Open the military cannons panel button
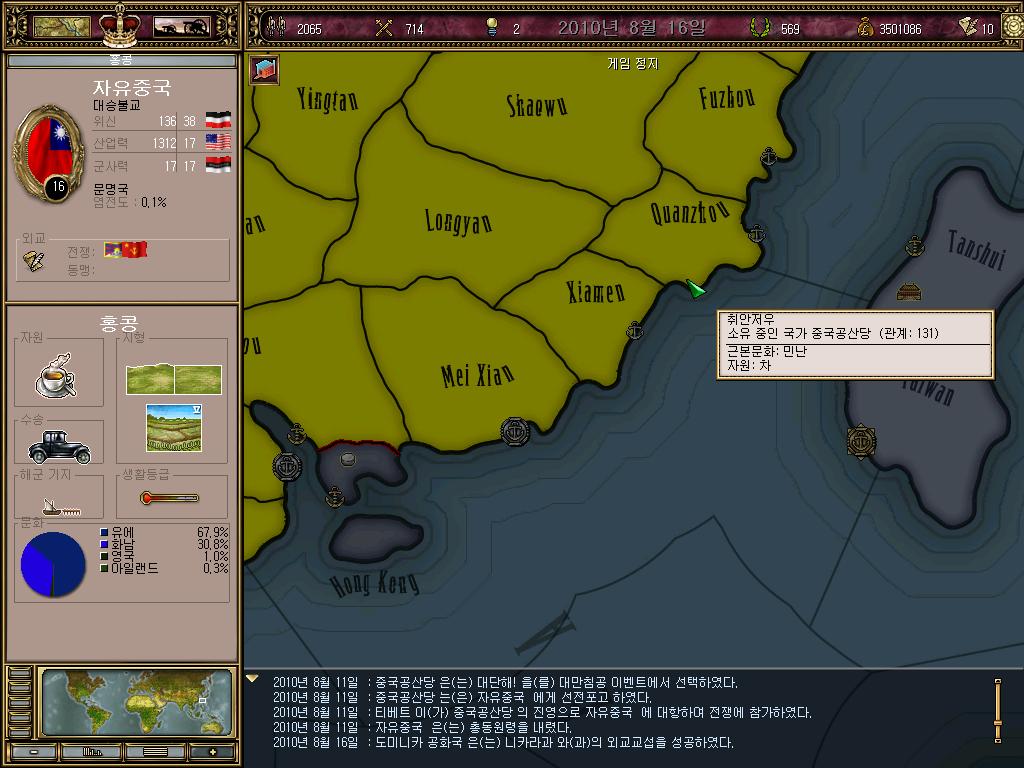The width and height of the screenshot is (1024, 768). coord(182,27)
